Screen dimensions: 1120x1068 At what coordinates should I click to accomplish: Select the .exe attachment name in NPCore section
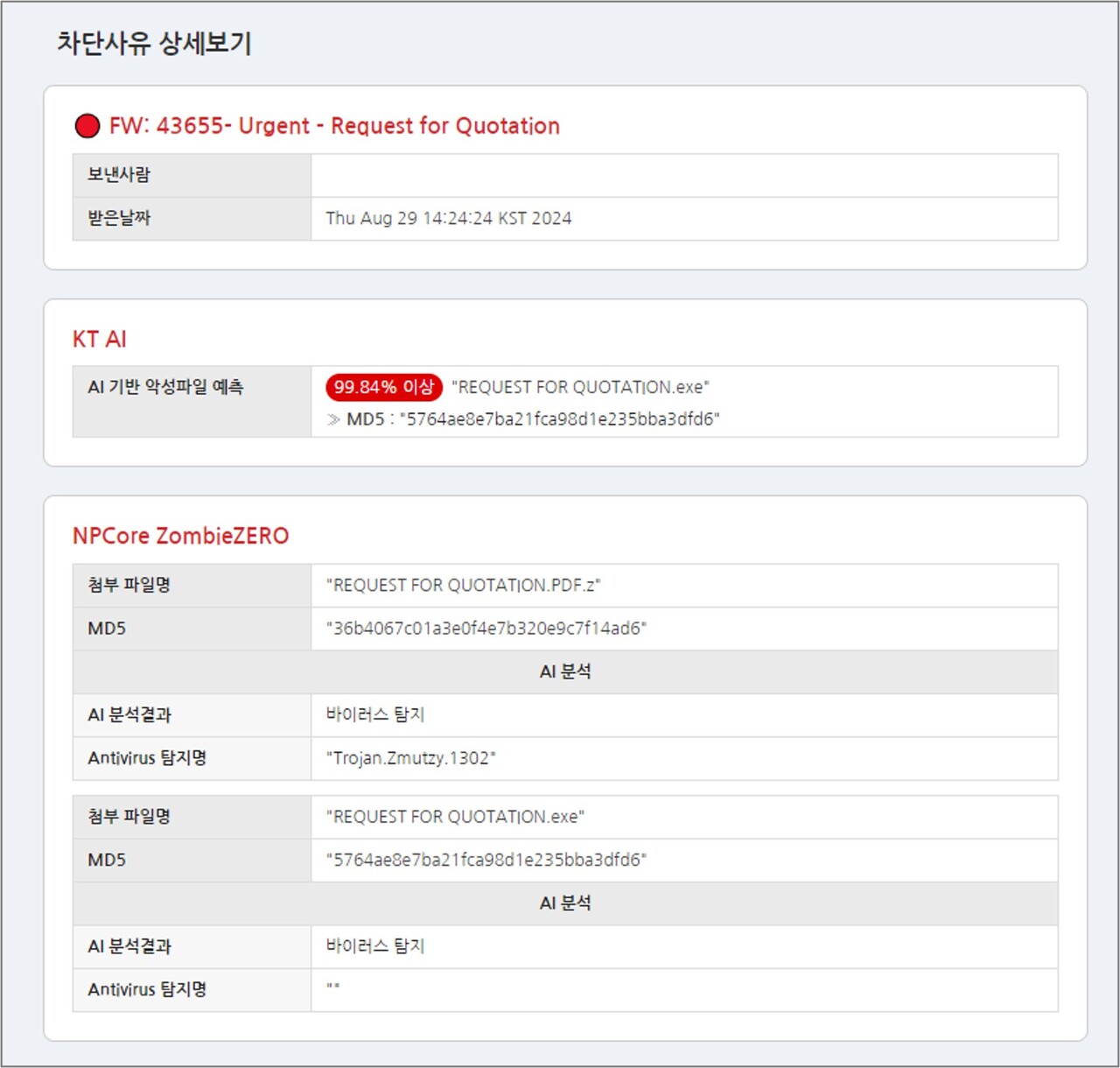(455, 817)
